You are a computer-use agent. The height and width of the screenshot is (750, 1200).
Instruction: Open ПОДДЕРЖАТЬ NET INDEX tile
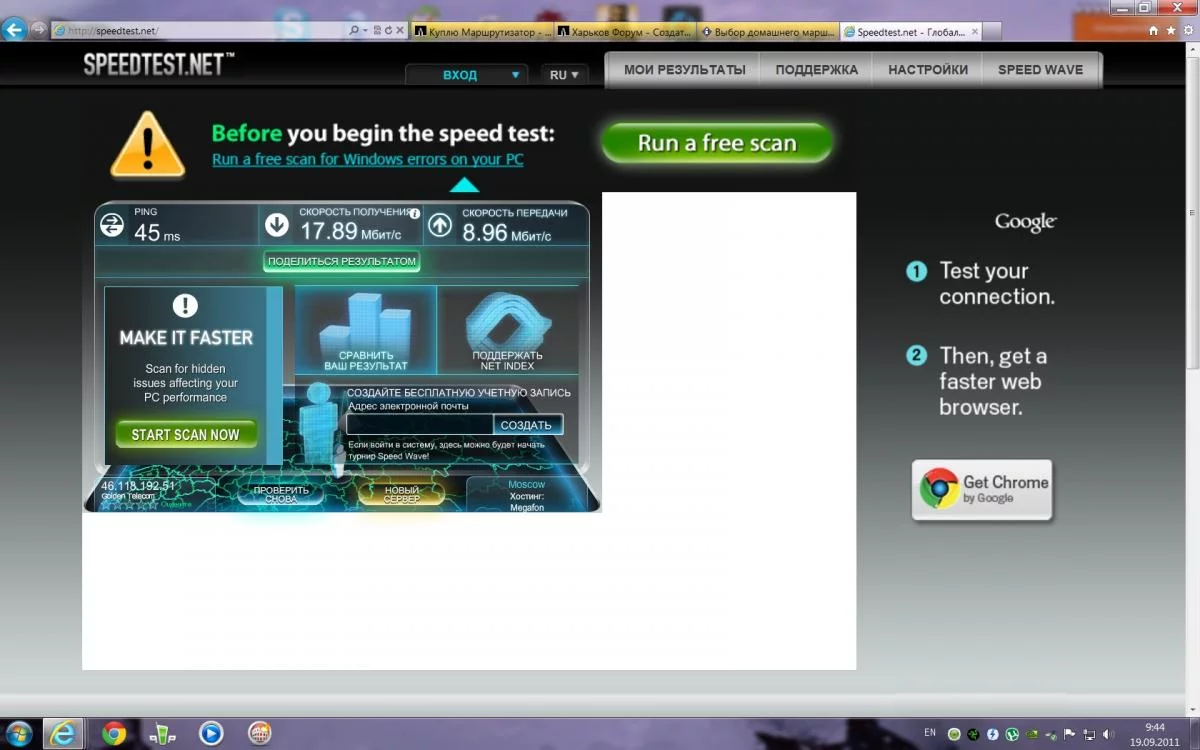point(508,330)
